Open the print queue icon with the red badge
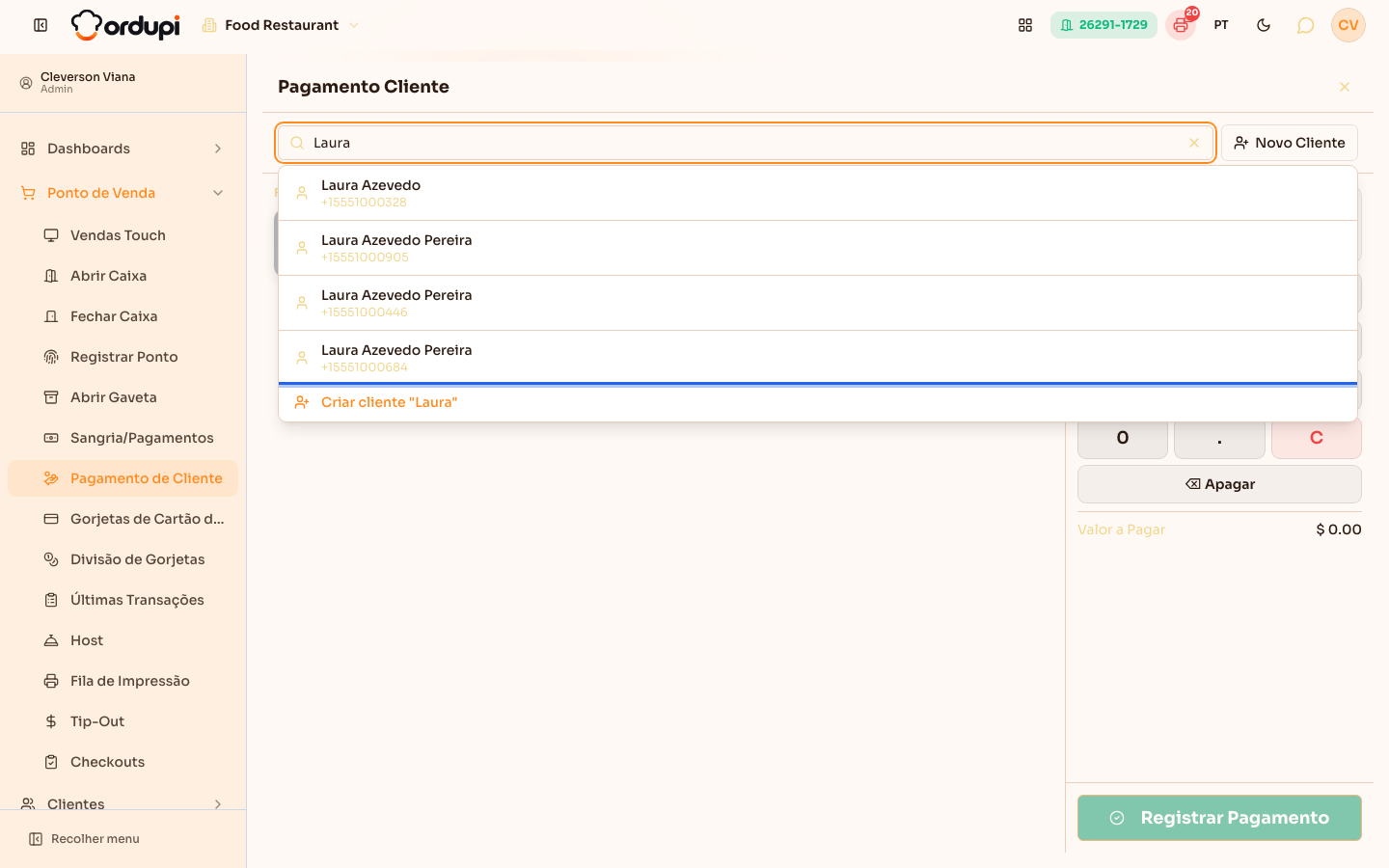The width and height of the screenshot is (1389, 868). pyautogui.click(x=1181, y=25)
